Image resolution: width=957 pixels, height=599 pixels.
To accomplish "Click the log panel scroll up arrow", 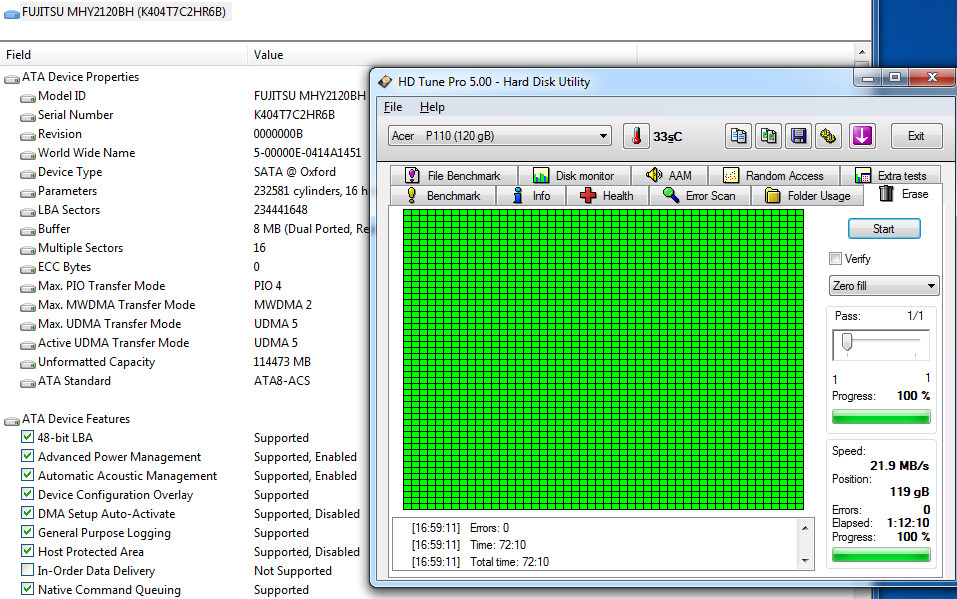I will click(x=805, y=528).
